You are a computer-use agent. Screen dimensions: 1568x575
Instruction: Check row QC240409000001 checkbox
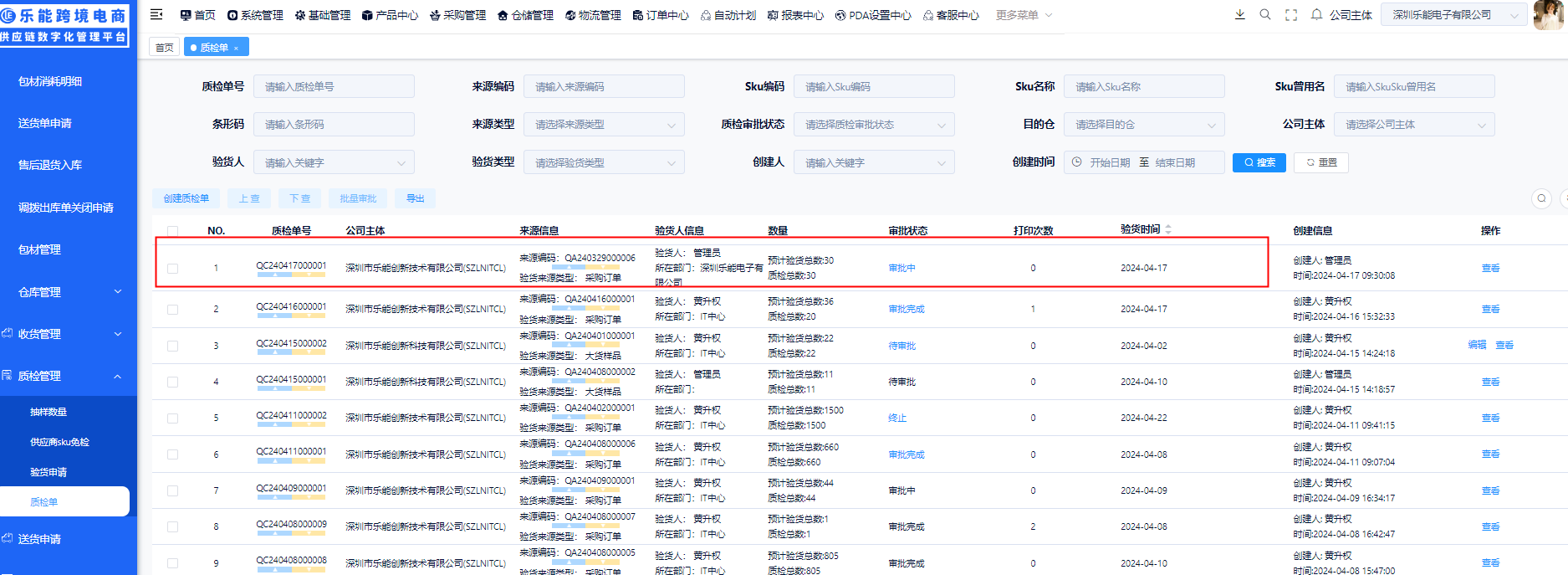point(172,491)
